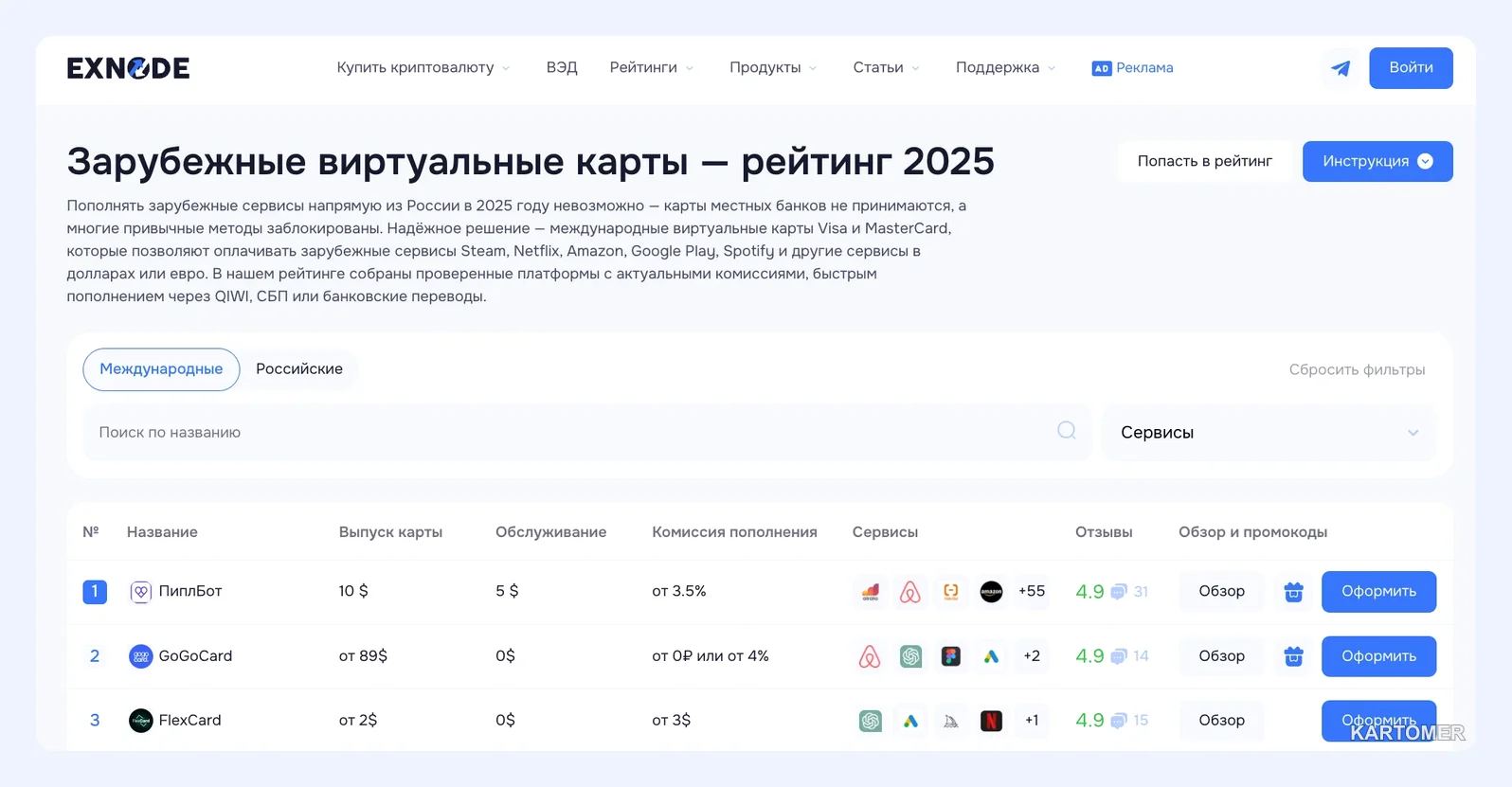The width and height of the screenshot is (1512, 787).
Task: Click Попасть в рейтинг button
Action: click(1204, 161)
